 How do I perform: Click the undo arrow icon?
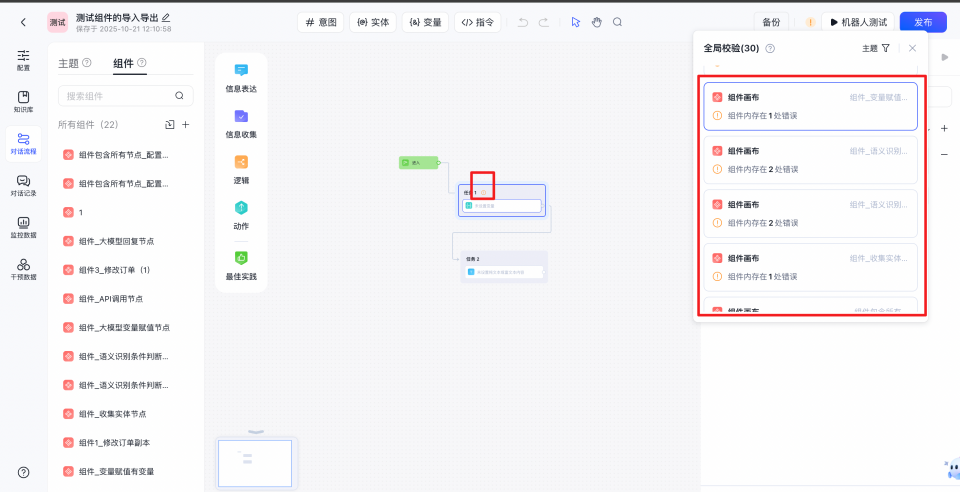coord(522,22)
